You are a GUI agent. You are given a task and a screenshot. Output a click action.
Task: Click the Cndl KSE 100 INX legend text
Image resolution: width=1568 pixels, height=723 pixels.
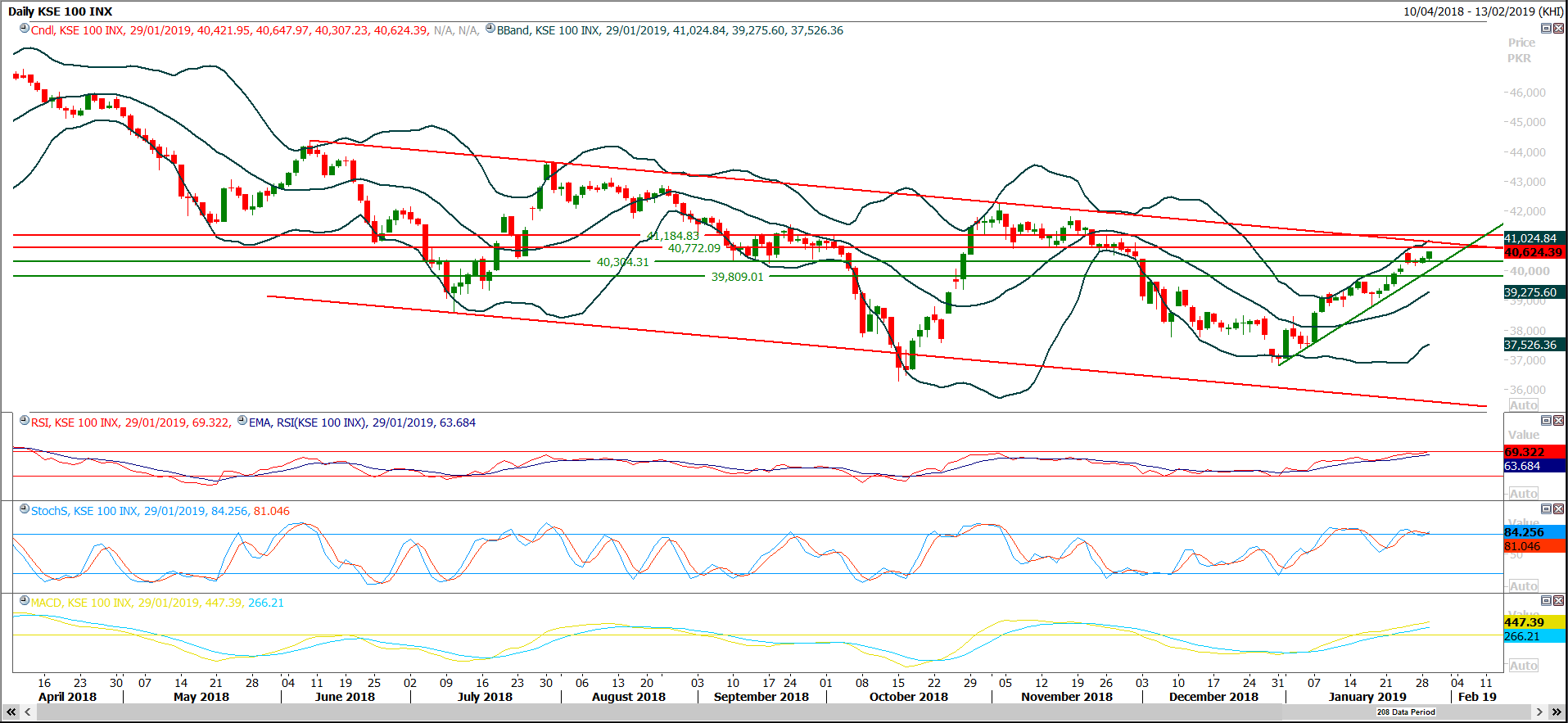click(230, 30)
